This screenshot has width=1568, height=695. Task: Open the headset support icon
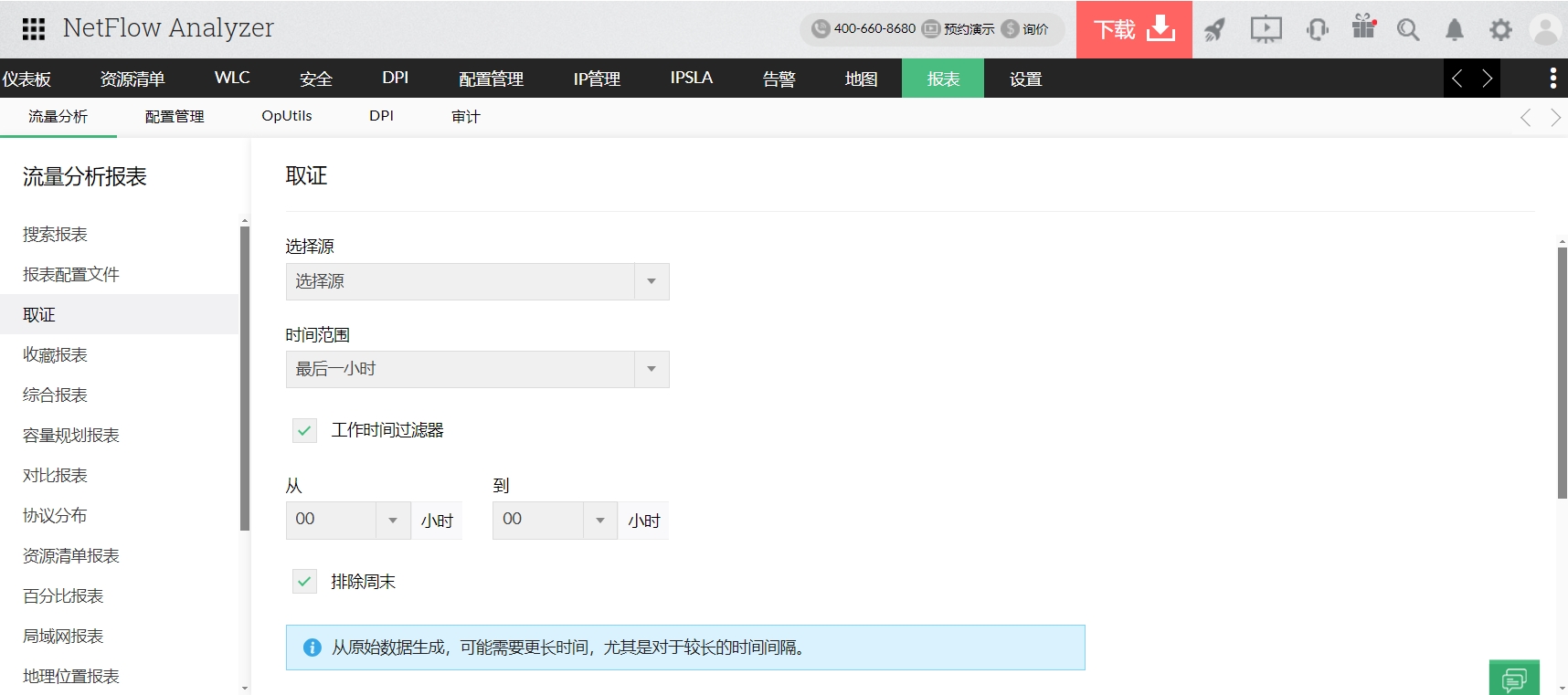click(x=1317, y=30)
